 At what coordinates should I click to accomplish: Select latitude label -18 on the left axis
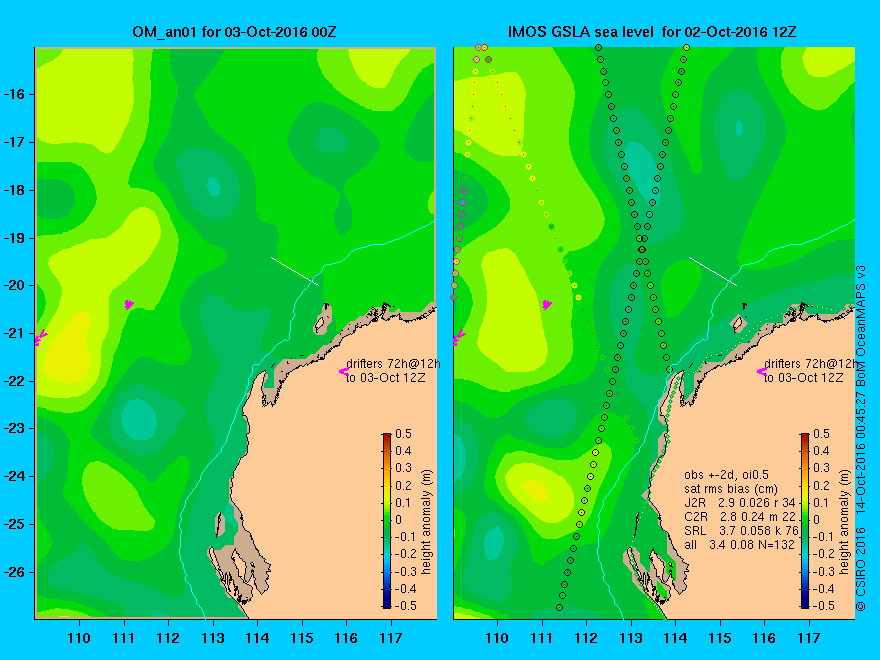16,190
